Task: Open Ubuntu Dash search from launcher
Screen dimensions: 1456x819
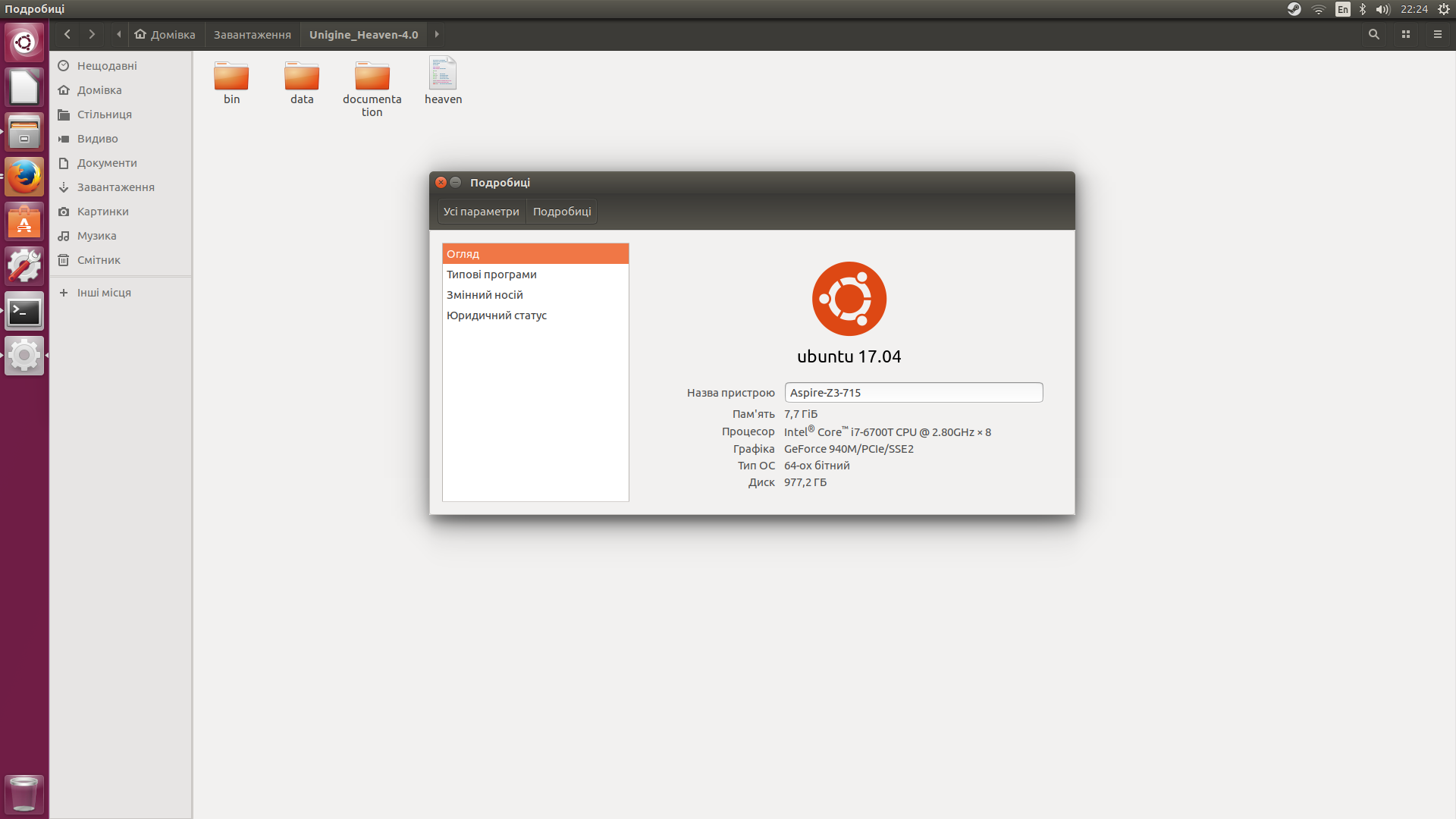Action: (24, 42)
